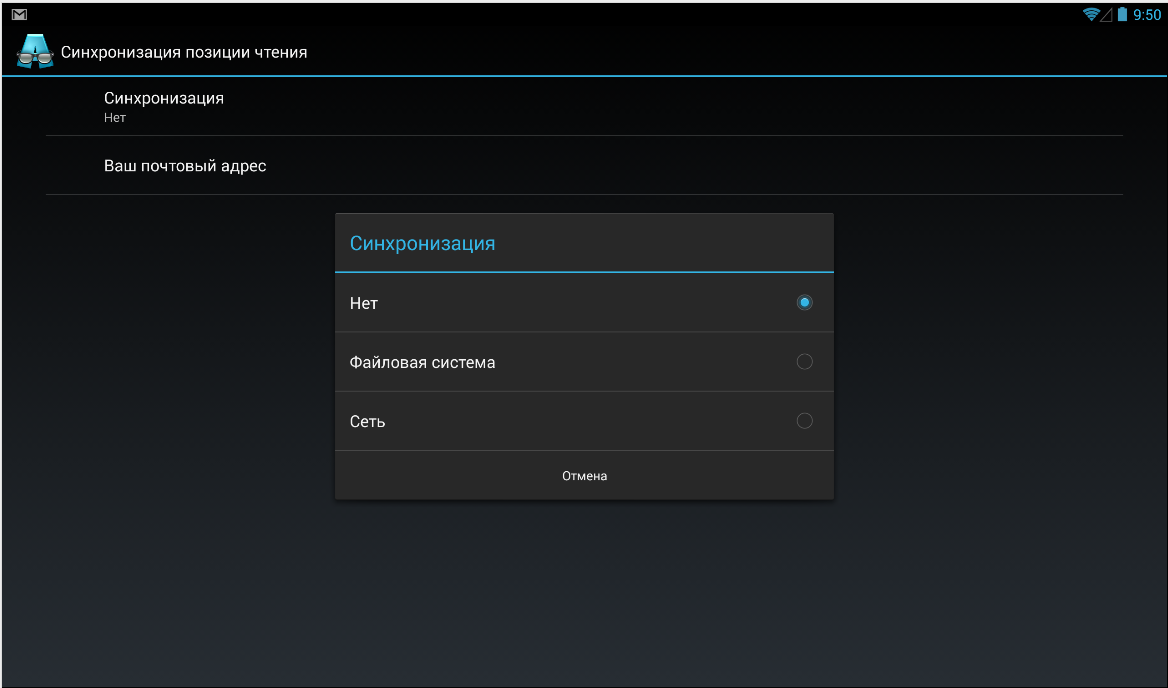This screenshot has height=688, width=1168.
Task: Choose the 'Сеть' option label
Action: coord(367,421)
